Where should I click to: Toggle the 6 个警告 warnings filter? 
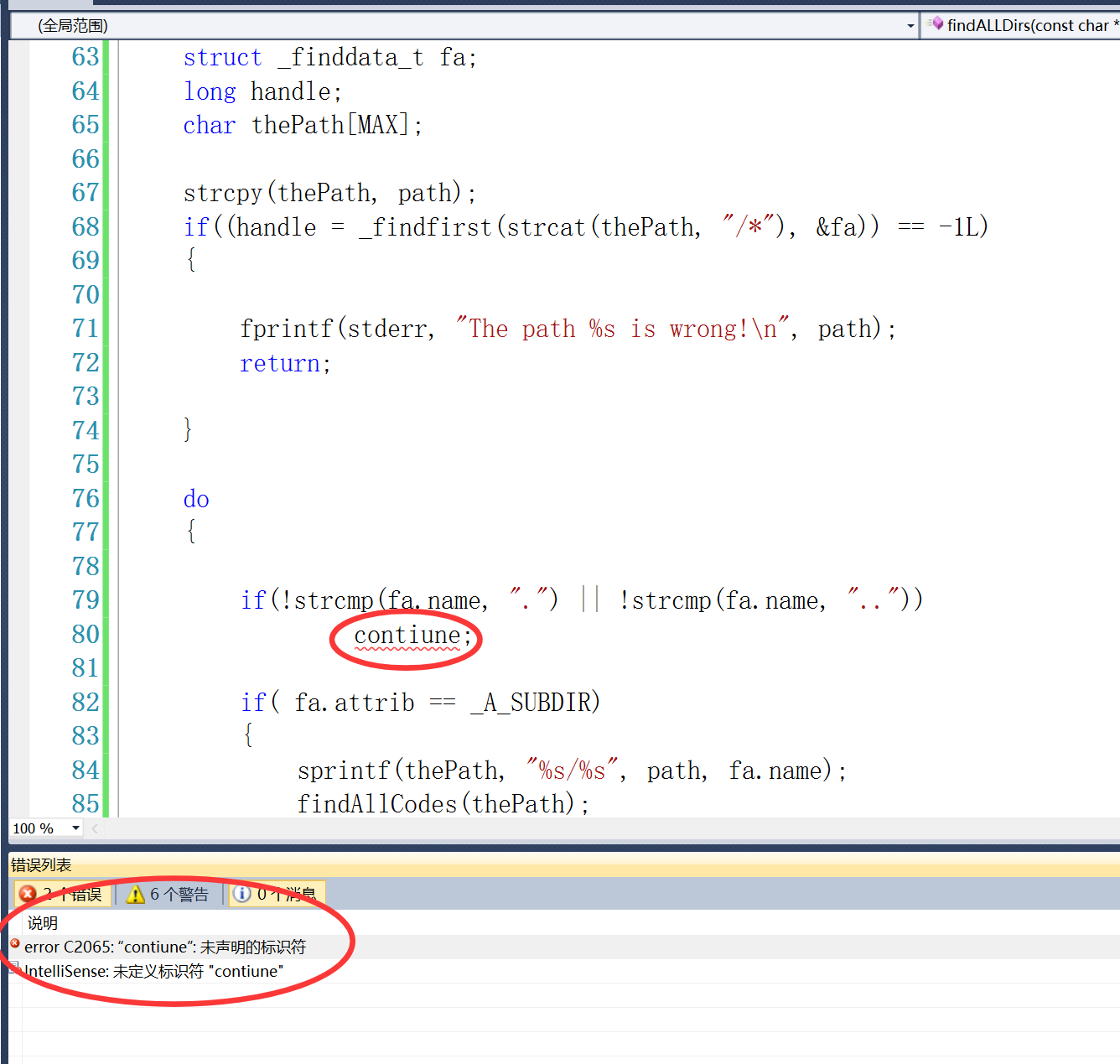(168, 894)
